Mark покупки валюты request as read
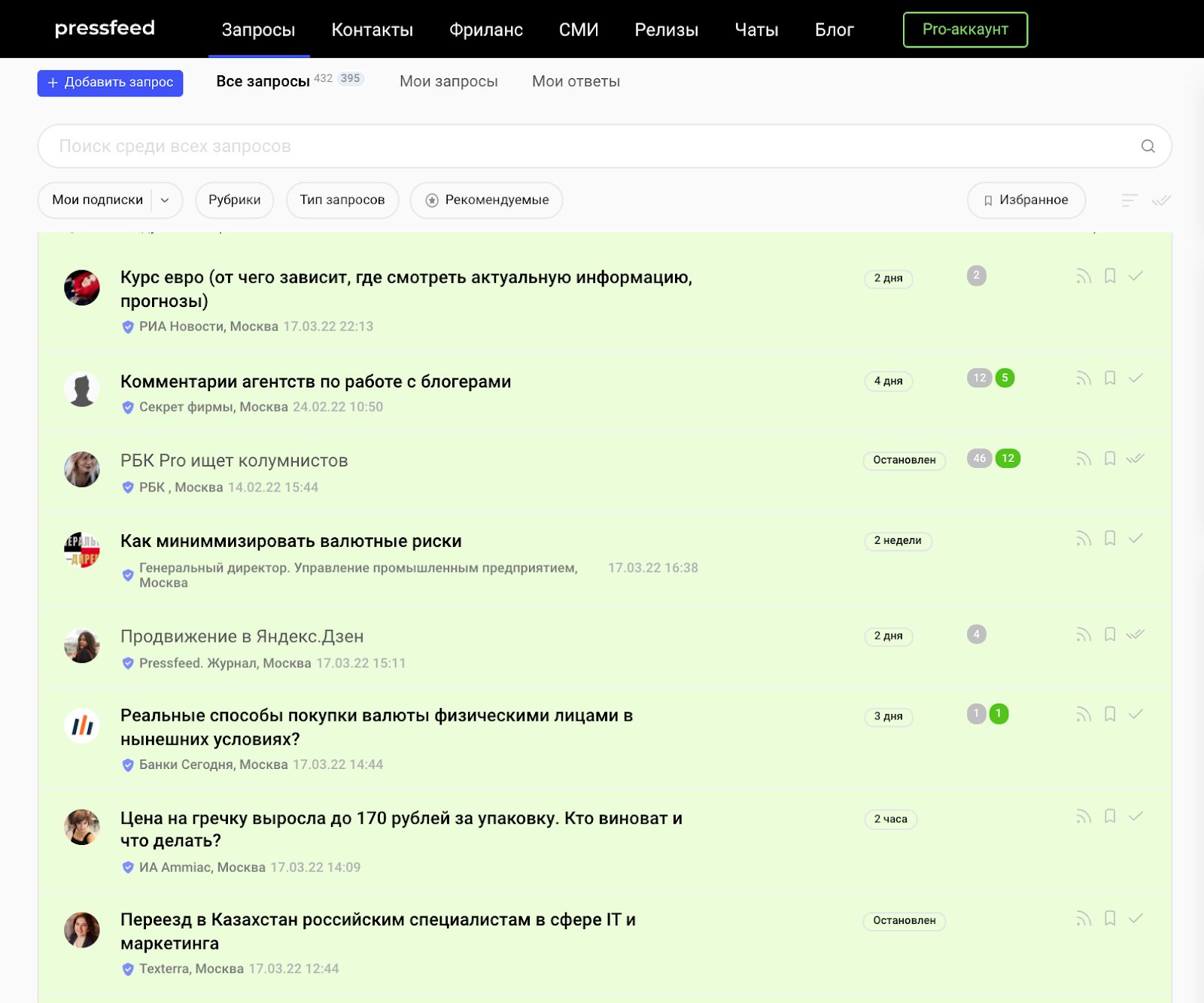This screenshot has height=1003, width=1204. pos(1136,715)
